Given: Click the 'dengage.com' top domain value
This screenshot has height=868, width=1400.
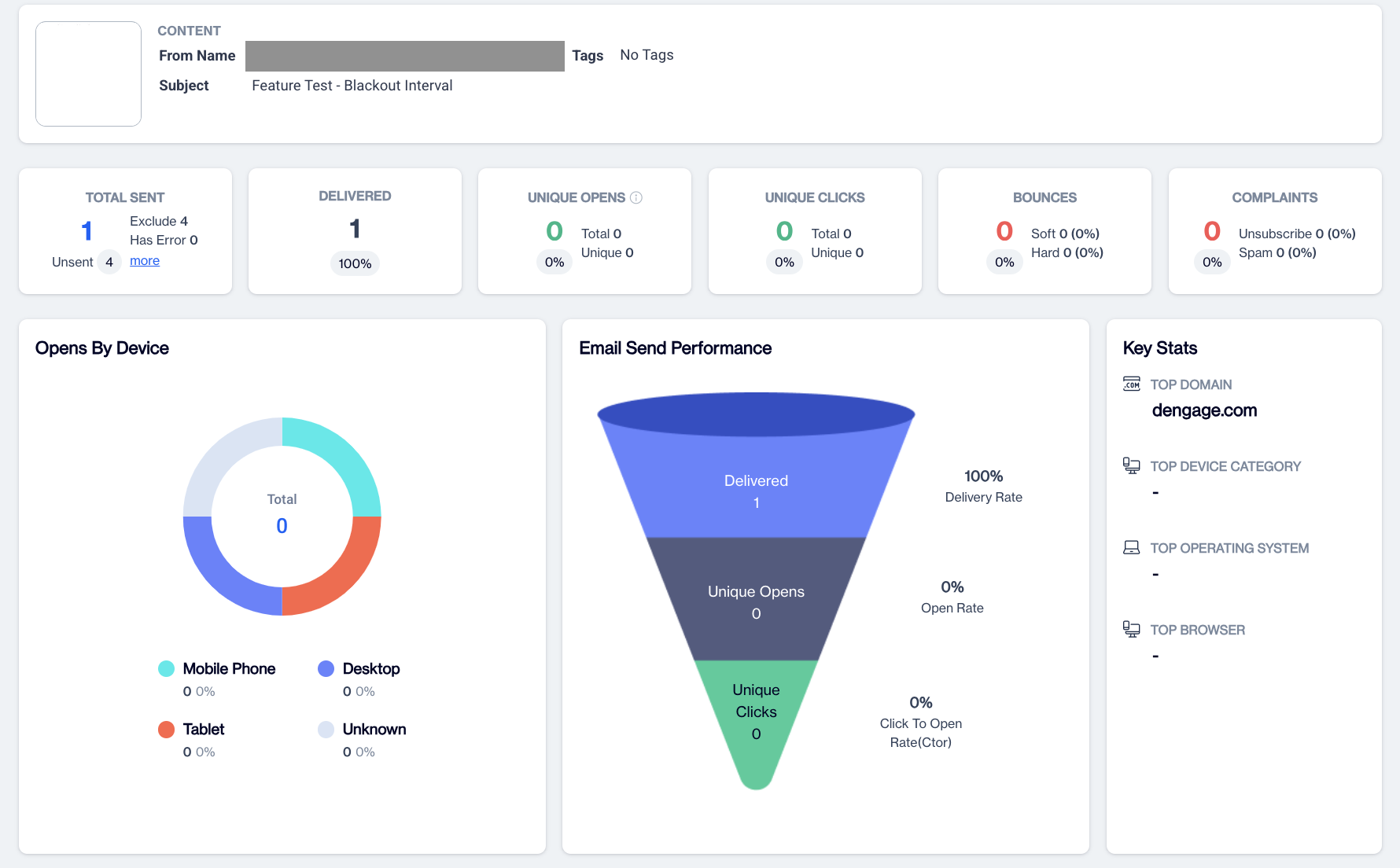Looking at the screenshot, I should pos(1204,410).
